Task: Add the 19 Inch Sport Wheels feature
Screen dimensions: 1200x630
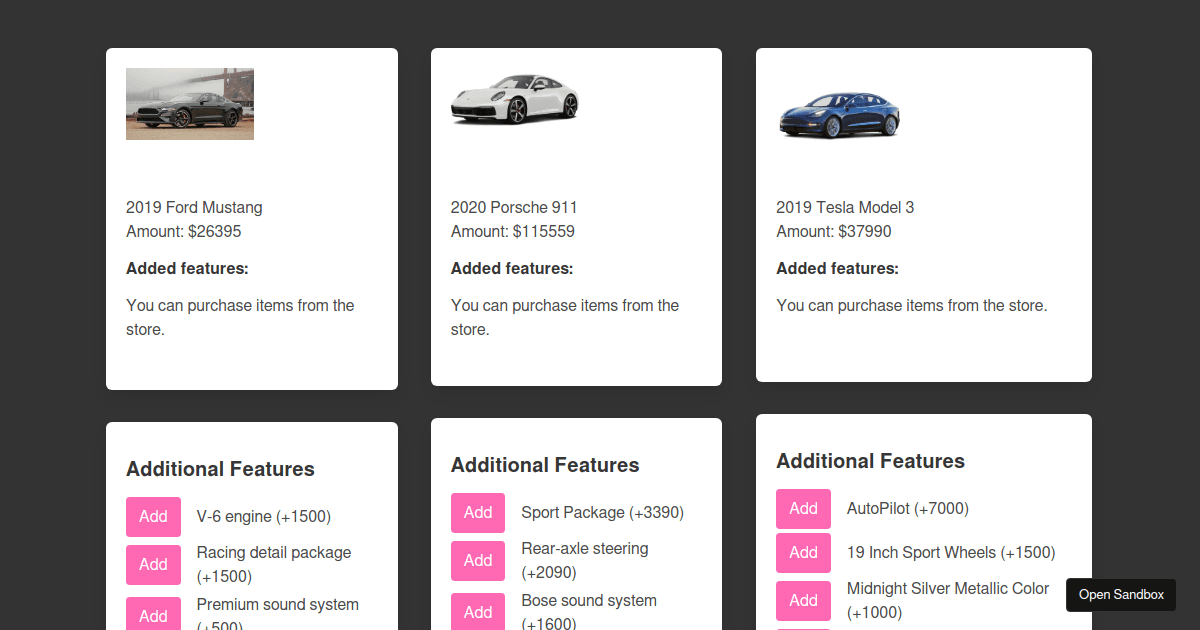Action: [x=803, y=552]
